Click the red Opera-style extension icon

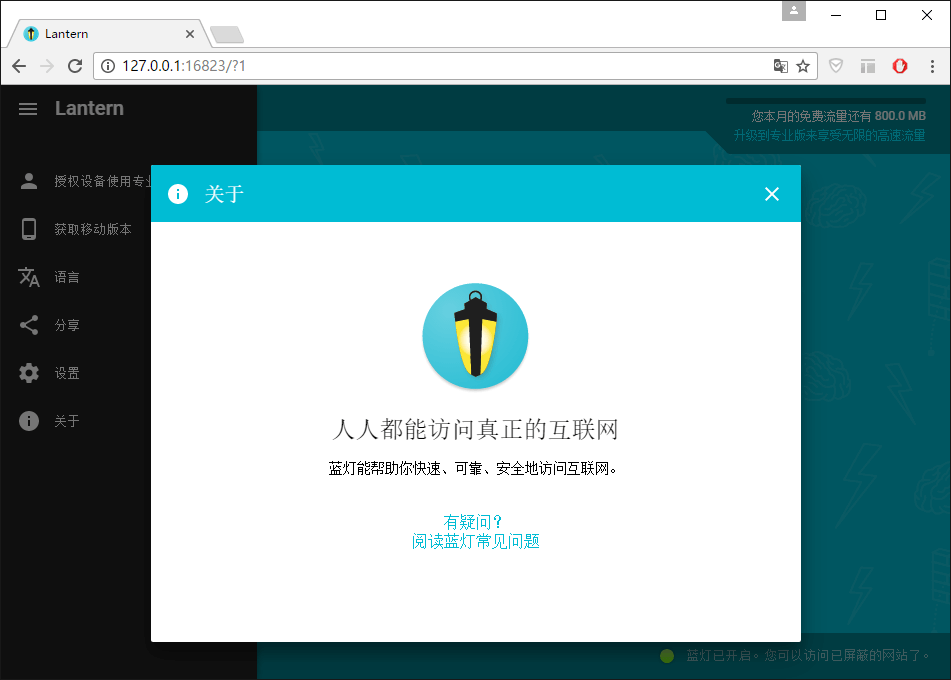(x=900, y=66)
